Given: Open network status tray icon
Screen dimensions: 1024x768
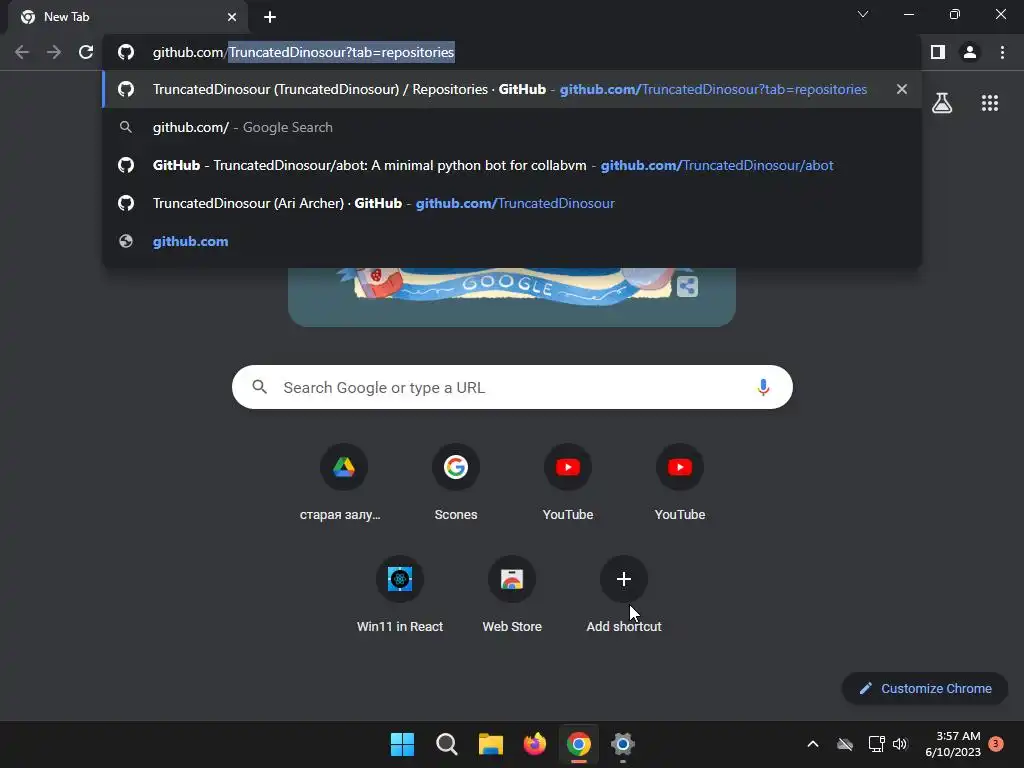Looking at the screenshot, I should pos(876,744).
